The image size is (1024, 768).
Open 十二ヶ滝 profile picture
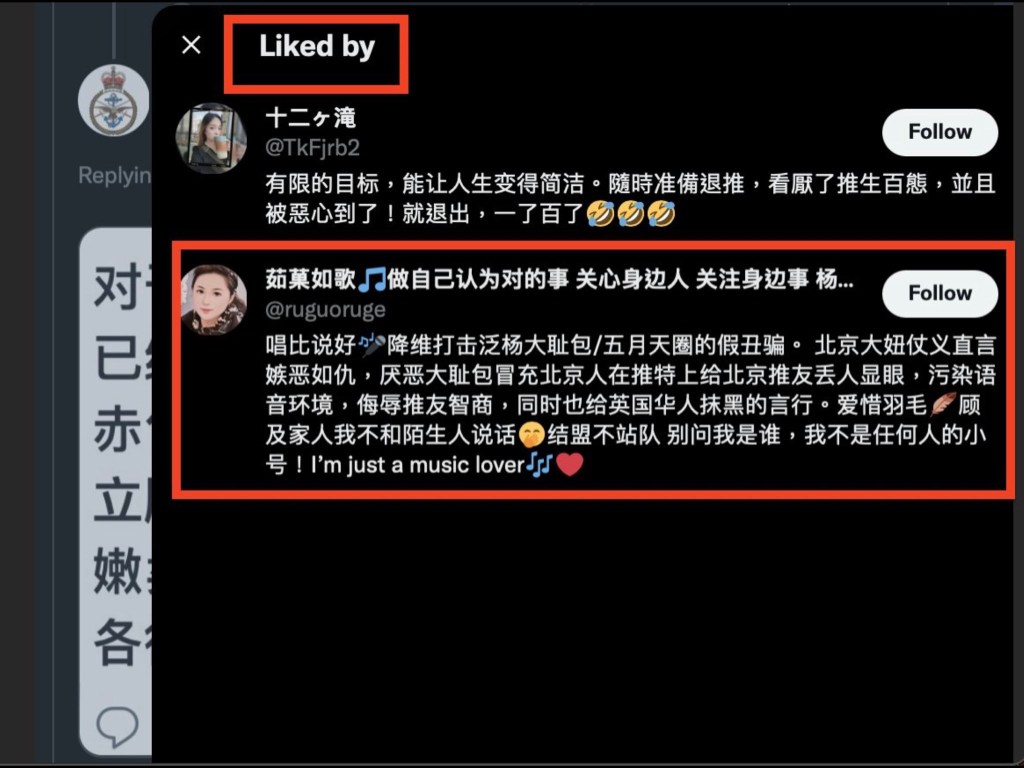(211, 138)
